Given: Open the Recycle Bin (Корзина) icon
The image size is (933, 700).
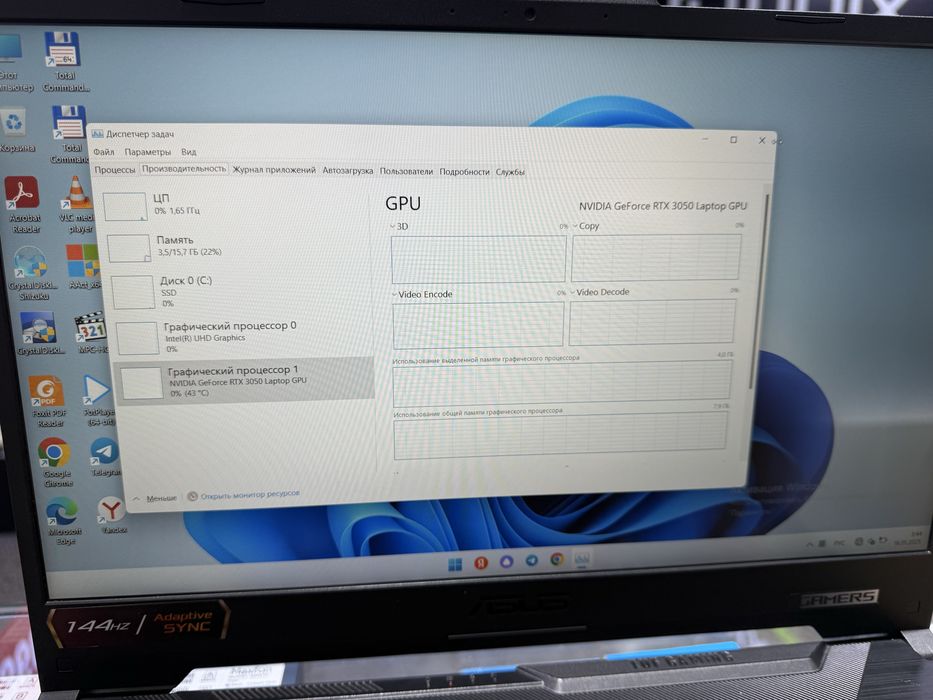Looking at the screenshot, I should click(x=15, y=130).
